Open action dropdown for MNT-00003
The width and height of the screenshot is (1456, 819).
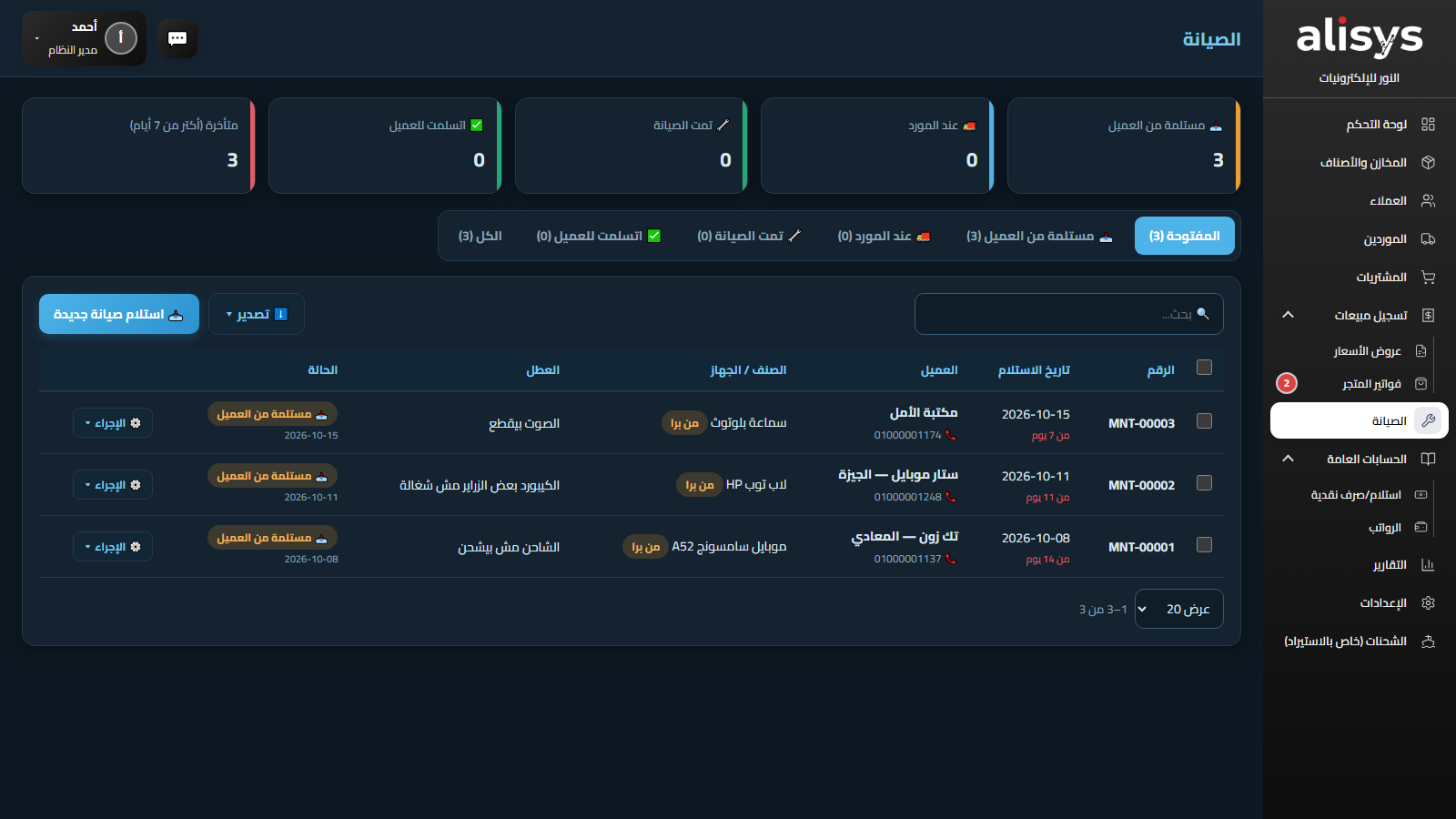113,423
